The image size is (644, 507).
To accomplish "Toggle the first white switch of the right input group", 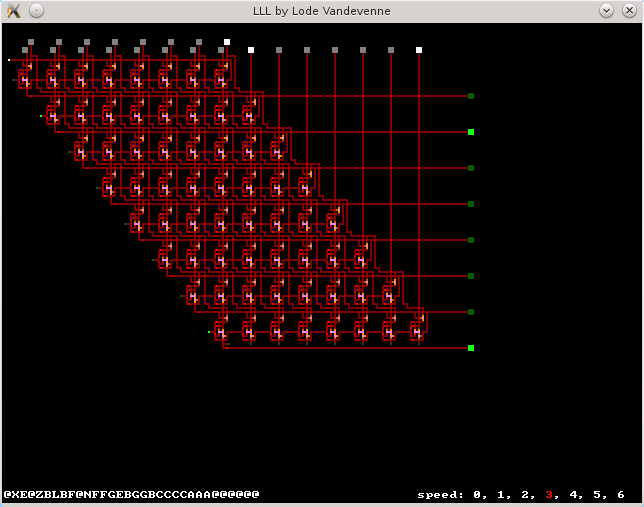I will tap(251, 50).
